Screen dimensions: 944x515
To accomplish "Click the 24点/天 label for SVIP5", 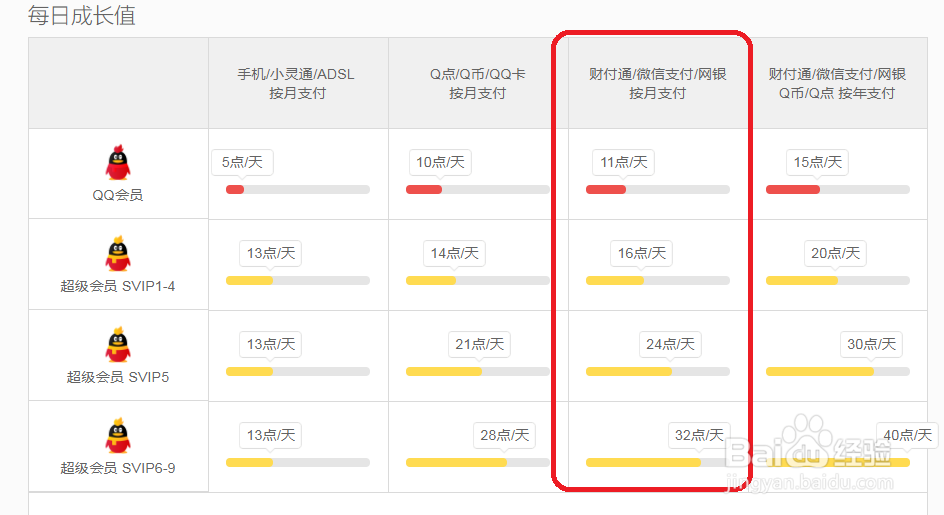I will tap(670, 344).
